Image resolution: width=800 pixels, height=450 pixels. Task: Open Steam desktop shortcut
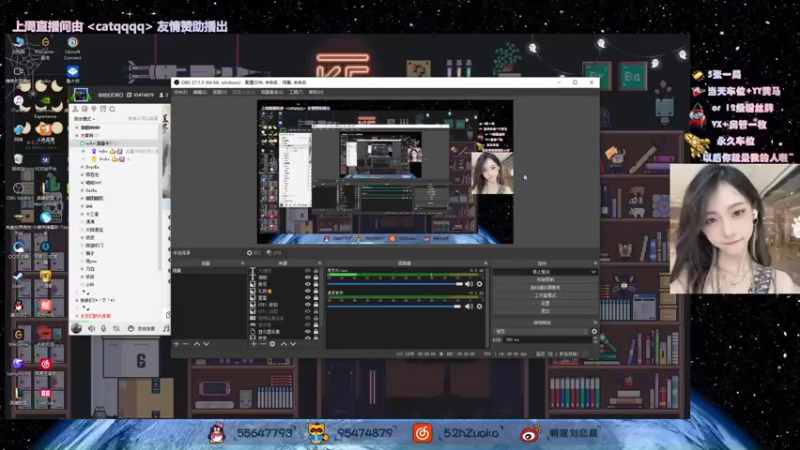click(x=18, y=279)
